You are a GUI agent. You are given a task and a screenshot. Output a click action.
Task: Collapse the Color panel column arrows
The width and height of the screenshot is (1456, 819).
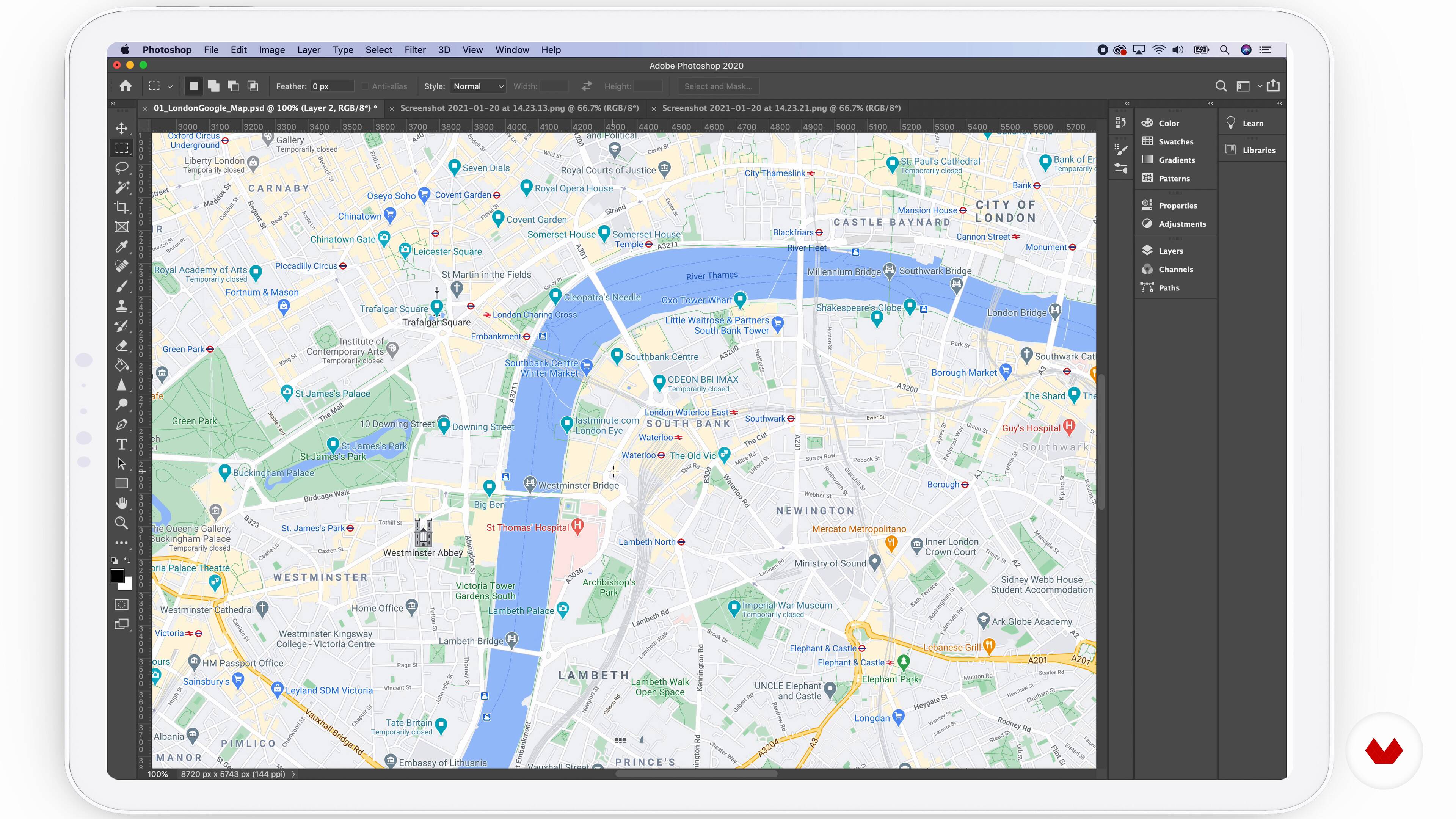(x=1211, y=104)
